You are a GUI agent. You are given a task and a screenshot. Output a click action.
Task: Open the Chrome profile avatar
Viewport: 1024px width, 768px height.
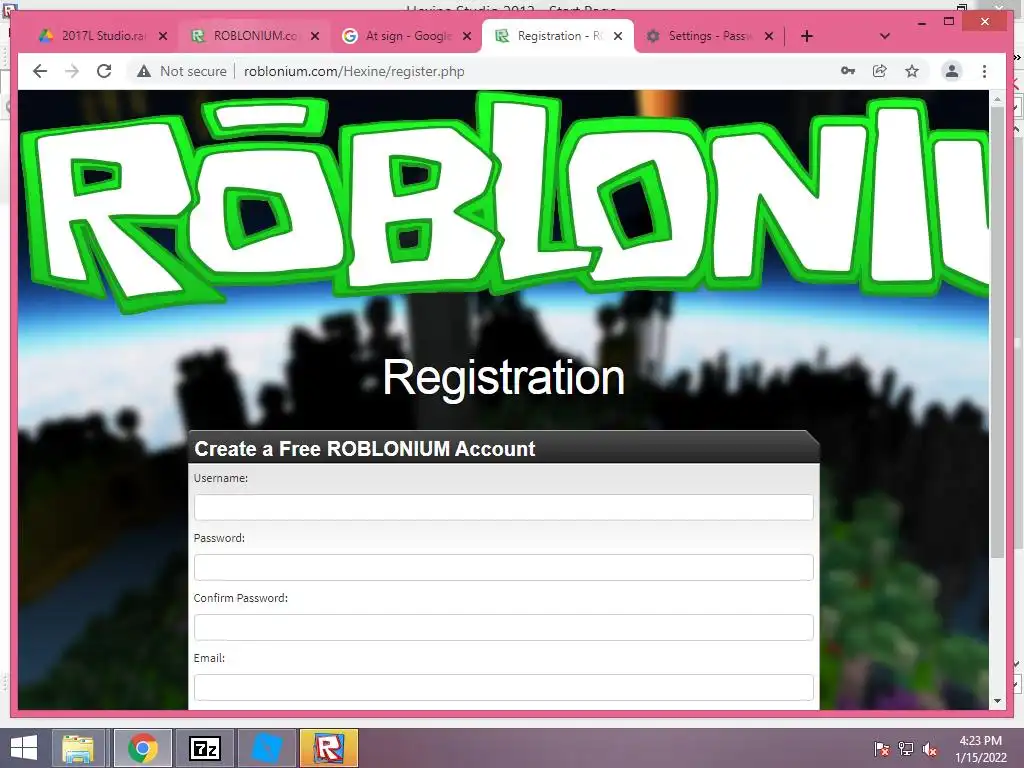[x=952, y=71]
